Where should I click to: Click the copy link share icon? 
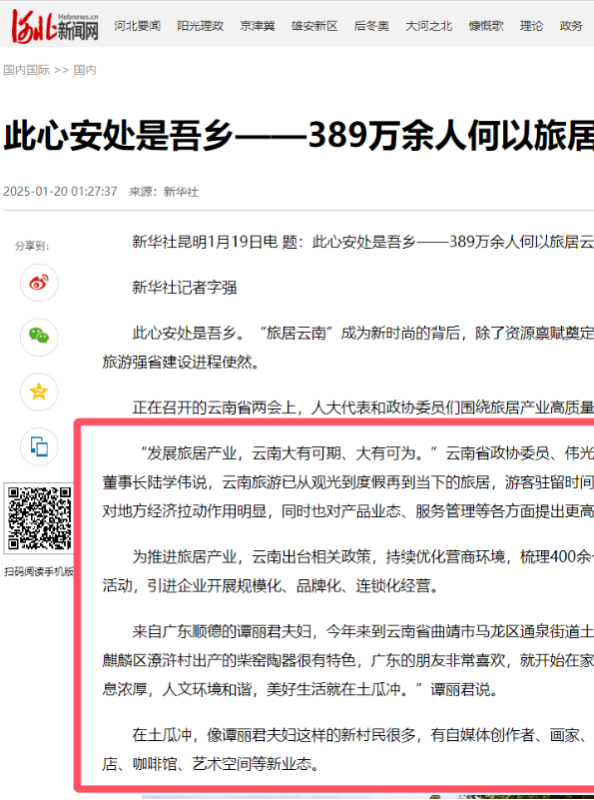(39, 446)
